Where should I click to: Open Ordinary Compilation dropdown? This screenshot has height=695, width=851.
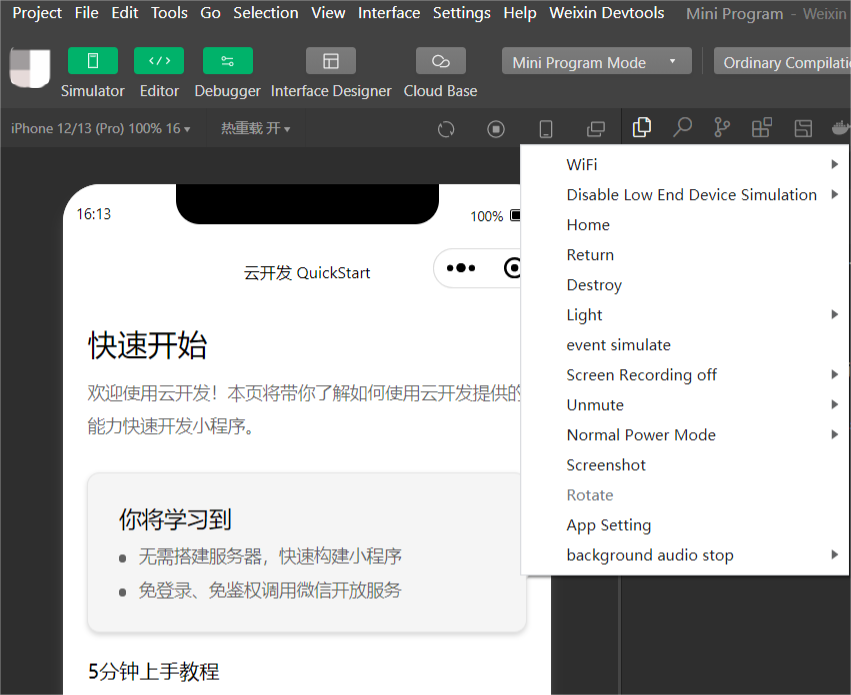(x=782, y=62)
